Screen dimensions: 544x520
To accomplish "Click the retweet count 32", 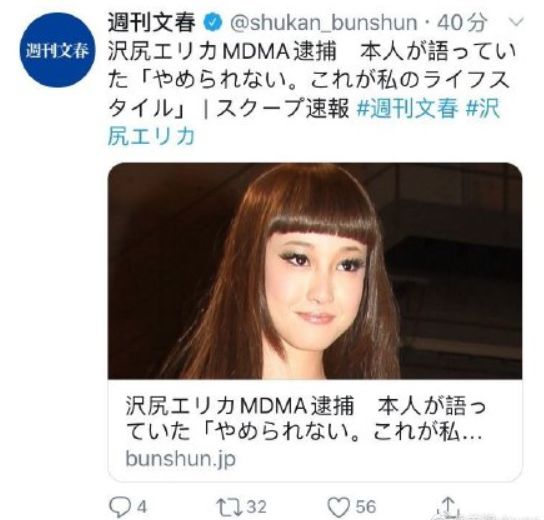I will (x=256, y=507).
